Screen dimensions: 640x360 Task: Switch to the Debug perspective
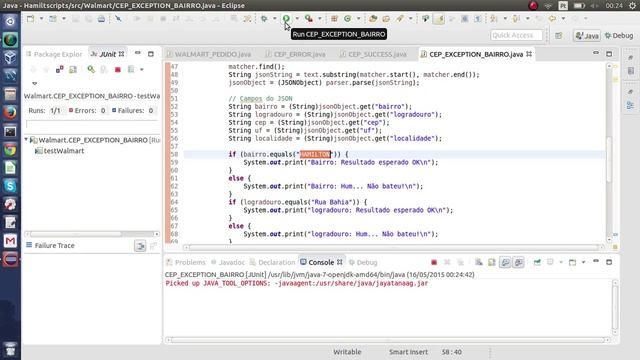point(619,36)
